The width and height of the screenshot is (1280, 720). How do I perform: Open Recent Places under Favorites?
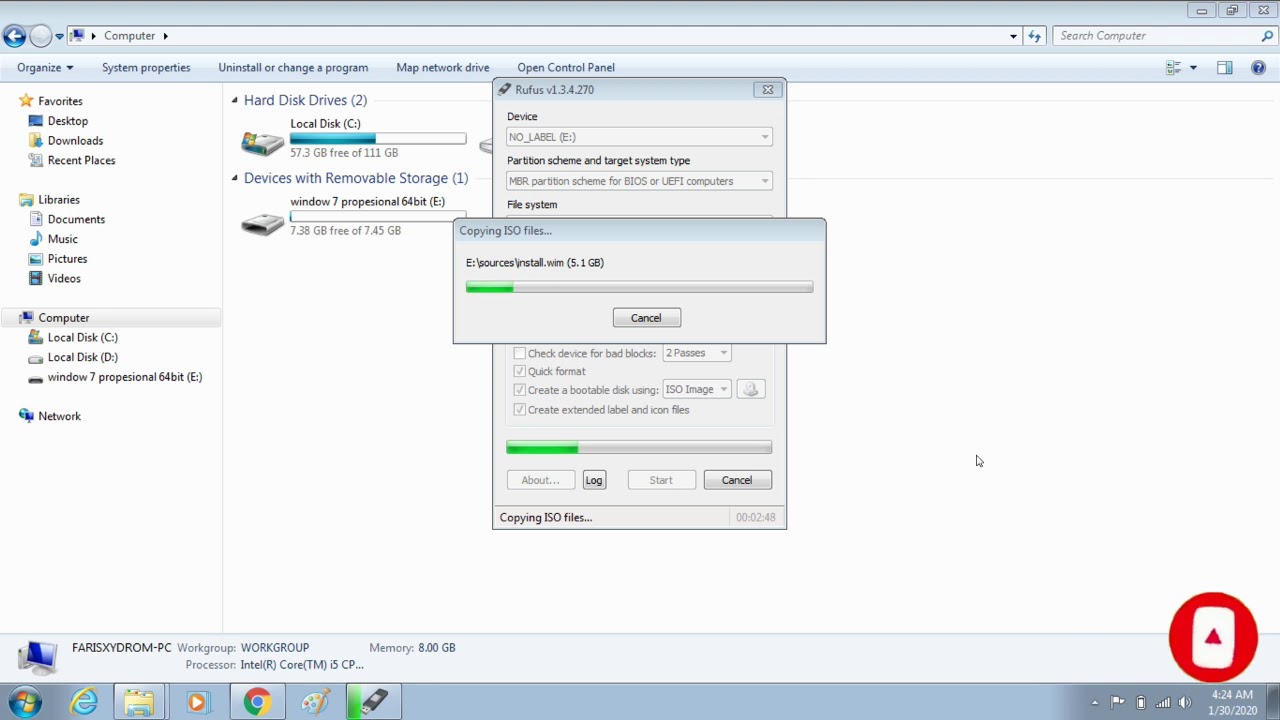[81, 160]
